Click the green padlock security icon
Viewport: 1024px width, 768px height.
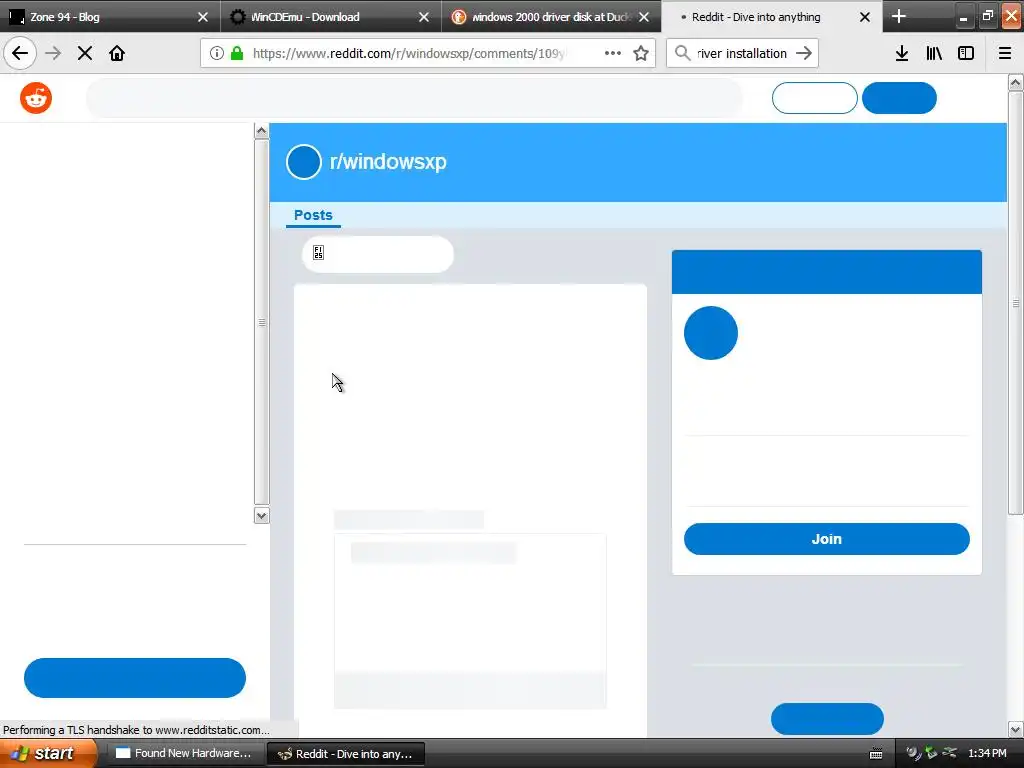(x=237, y=53)
